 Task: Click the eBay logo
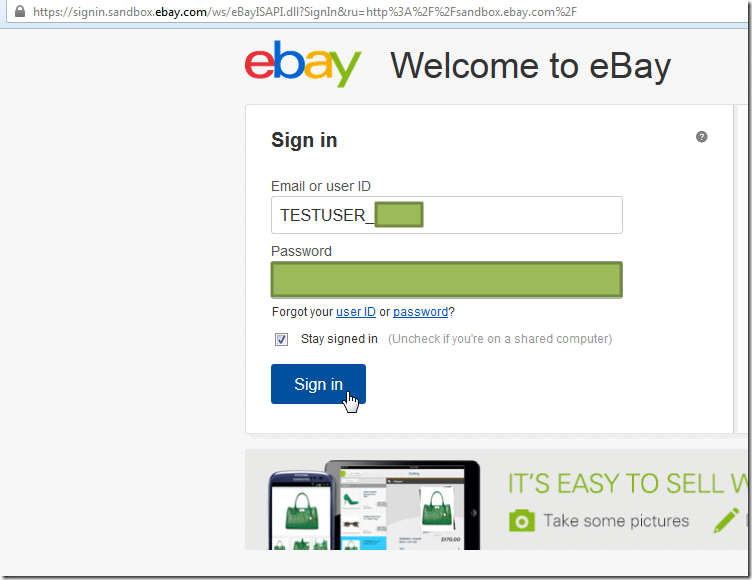(303, 64)
